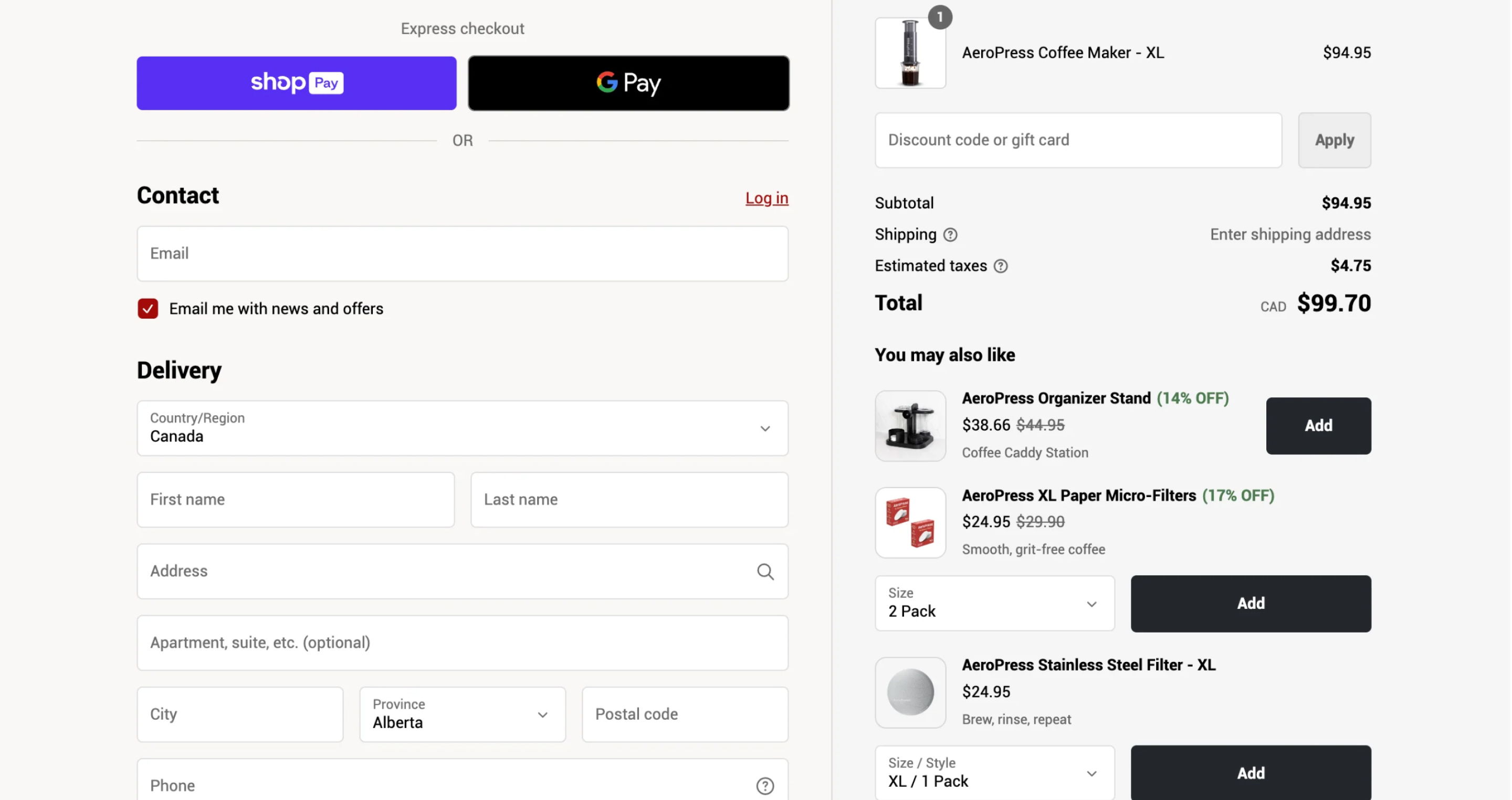Focus the Last name field
This screenshot has width=1512, height=800.
point(629,500)
